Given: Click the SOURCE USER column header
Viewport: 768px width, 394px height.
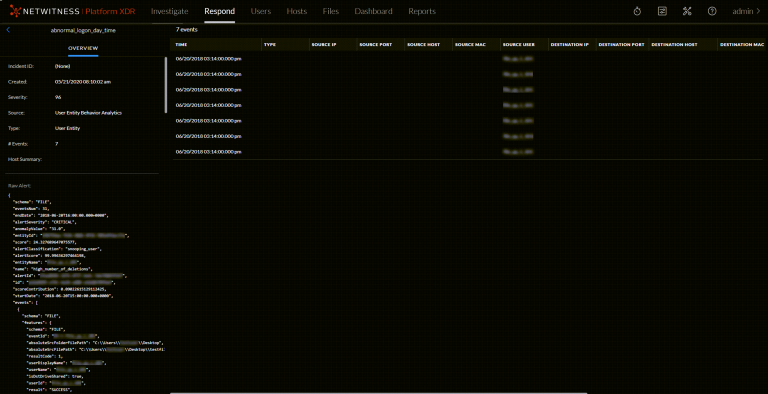Looking at the screenshot, I should point(518,45).
